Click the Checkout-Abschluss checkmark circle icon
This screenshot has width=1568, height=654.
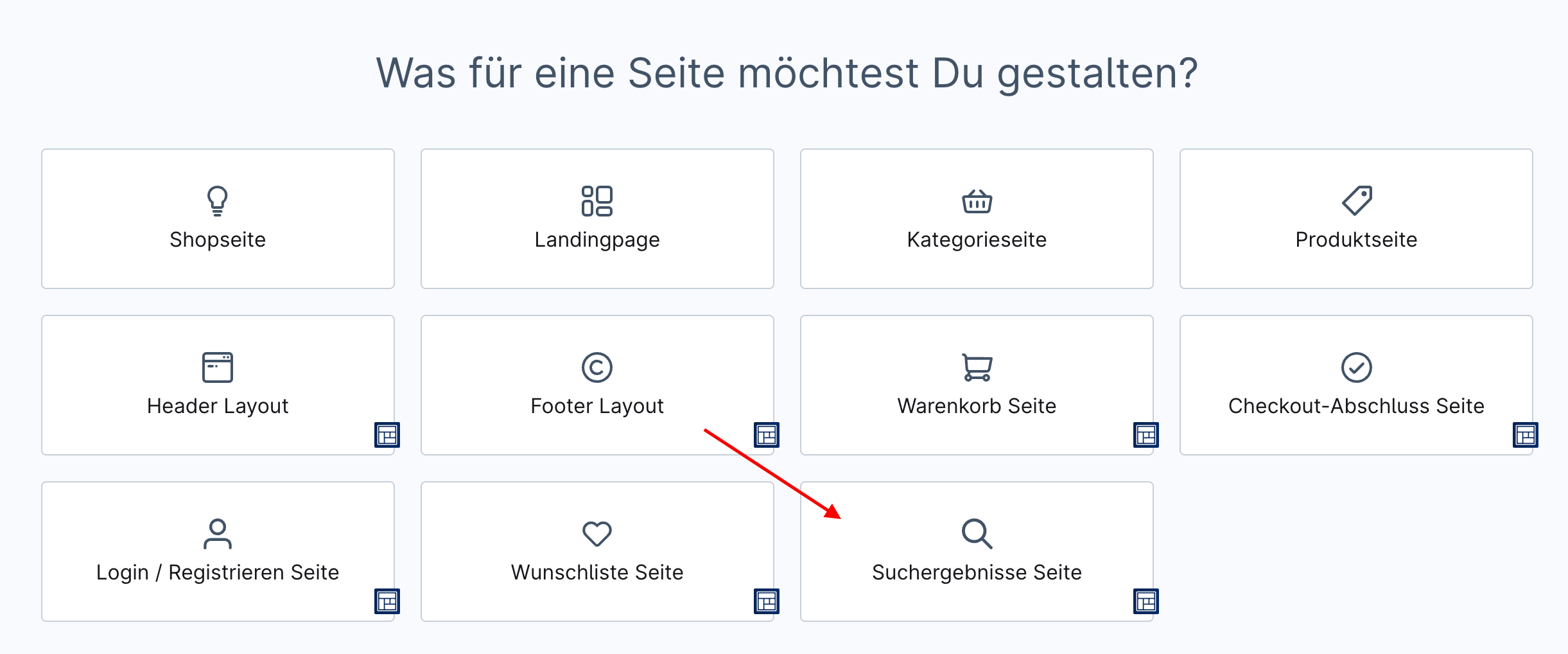click(x=1356, y=367)
